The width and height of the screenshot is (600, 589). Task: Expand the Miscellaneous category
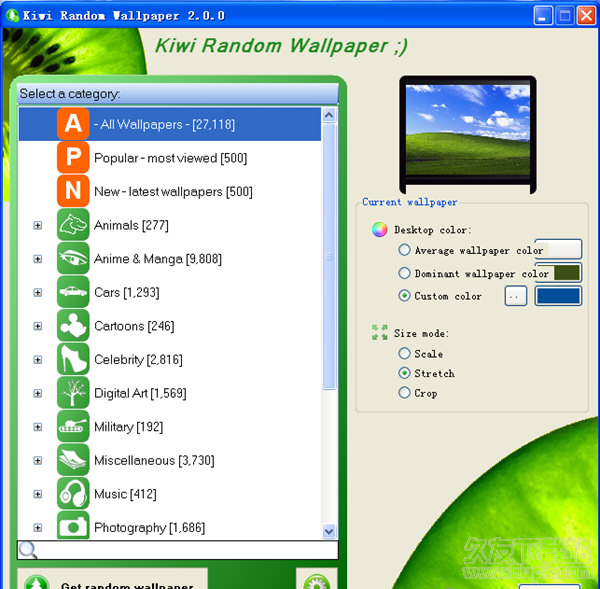point(38,460)
